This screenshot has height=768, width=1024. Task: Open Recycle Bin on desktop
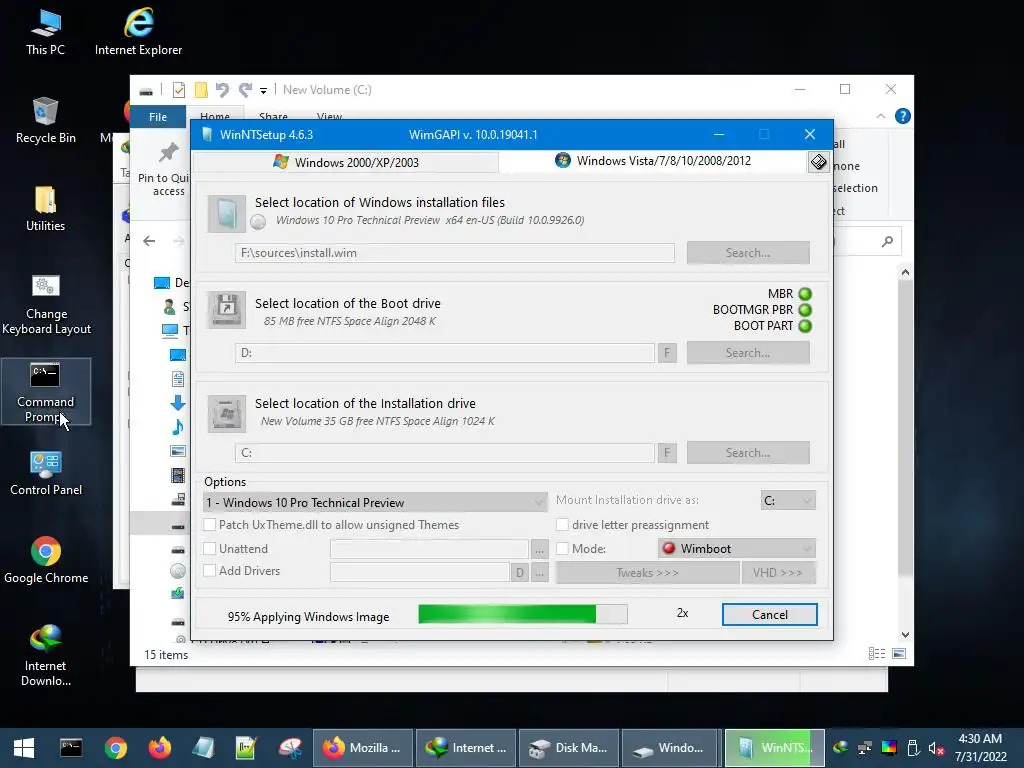pyautogui.click(x=46, y=120)
